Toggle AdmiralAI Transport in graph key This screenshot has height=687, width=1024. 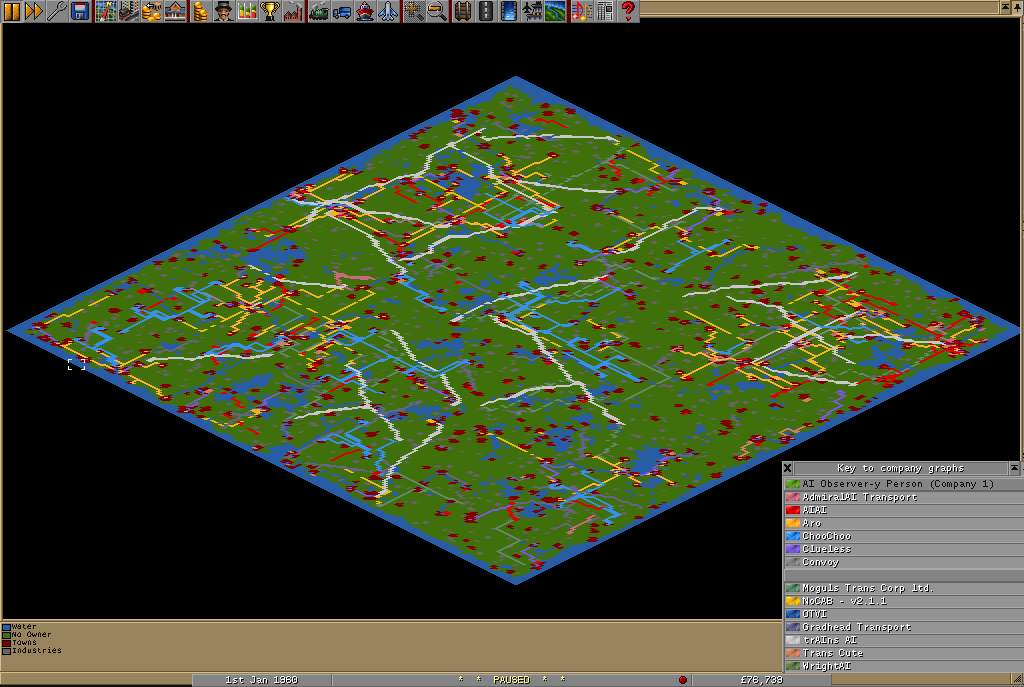(x=903, y=497)
